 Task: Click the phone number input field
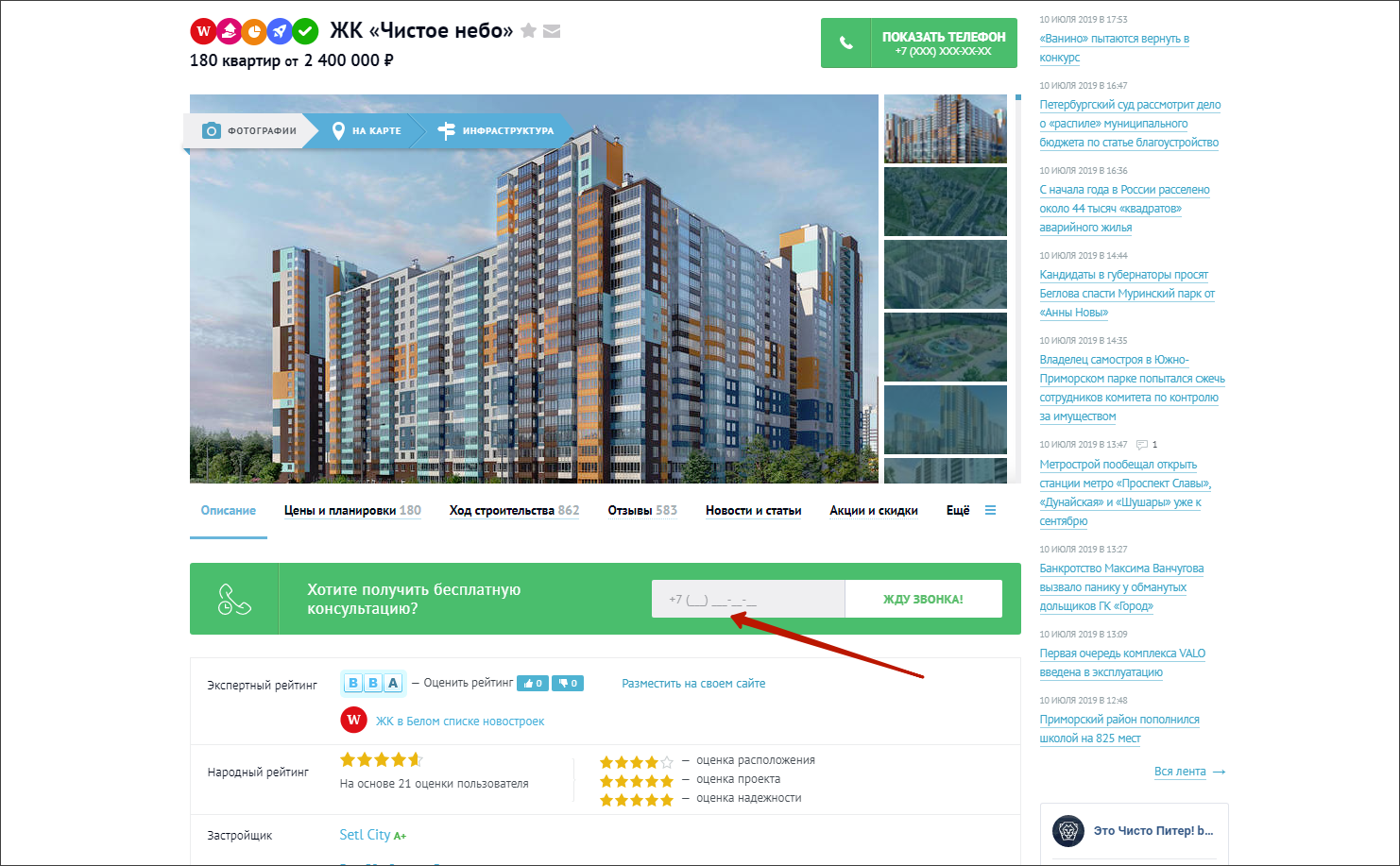click(748, 599)
